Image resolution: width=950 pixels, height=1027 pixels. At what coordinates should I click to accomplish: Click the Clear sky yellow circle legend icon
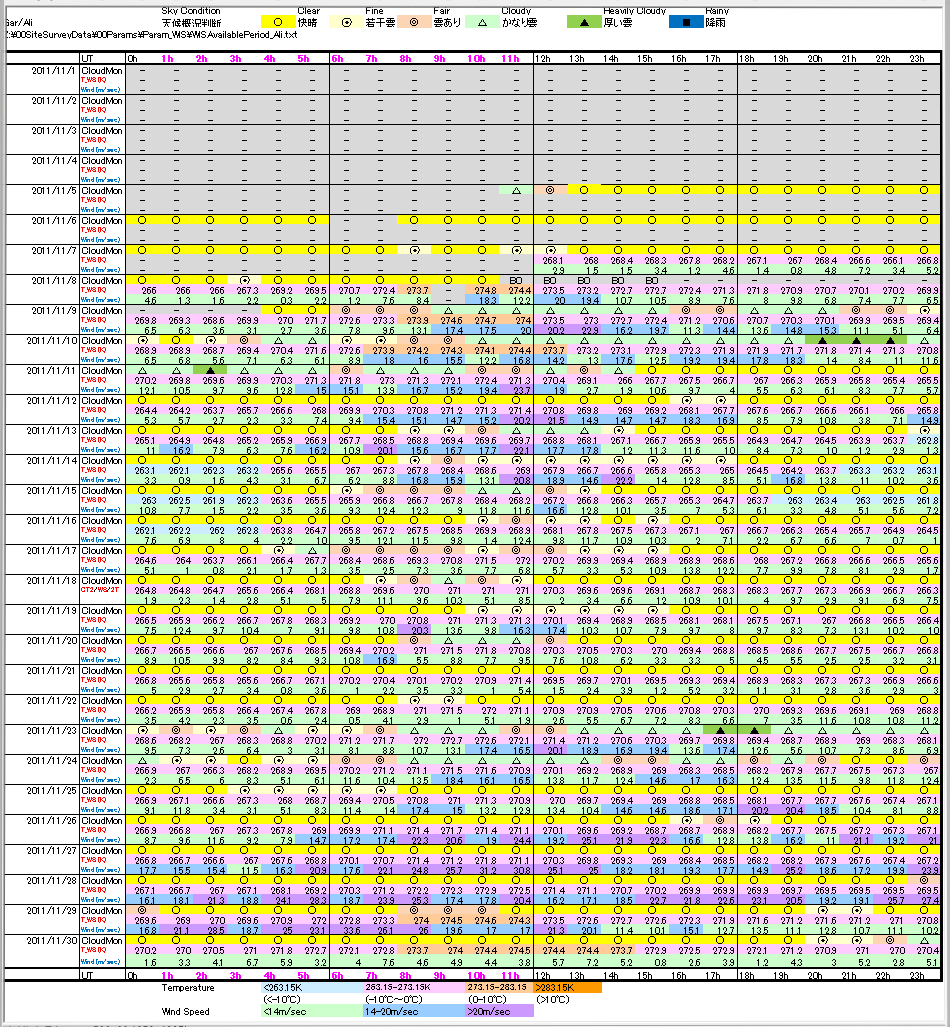(x=276, y=20)
